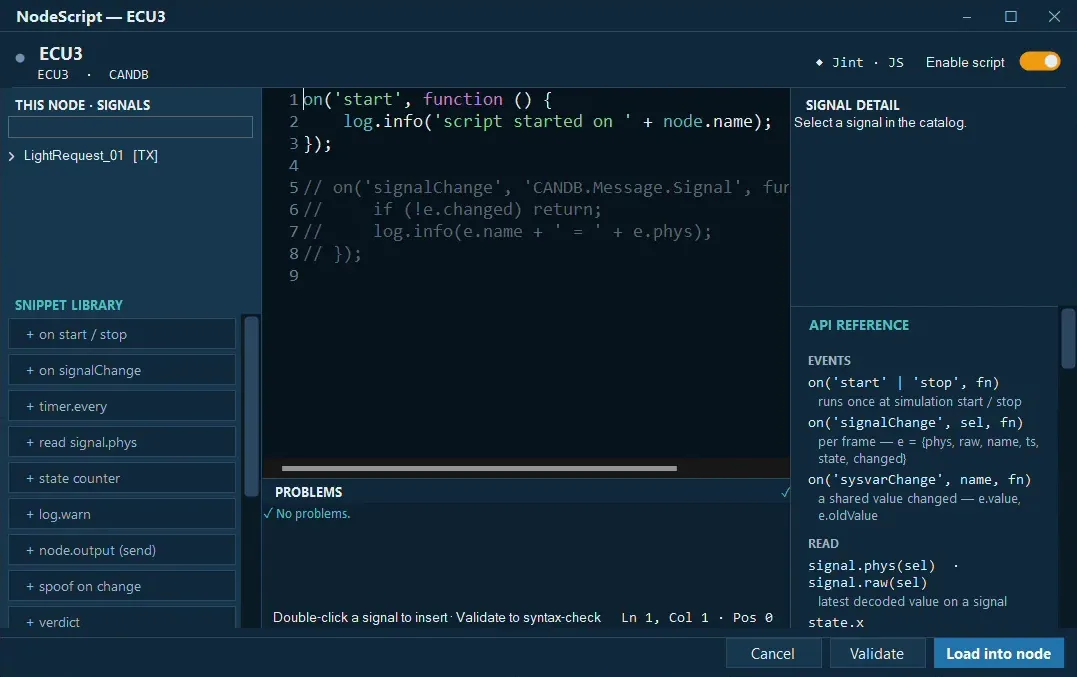Click 'No problems.' status text
Screen dimensions: 1077x677
tap(313, 514)
